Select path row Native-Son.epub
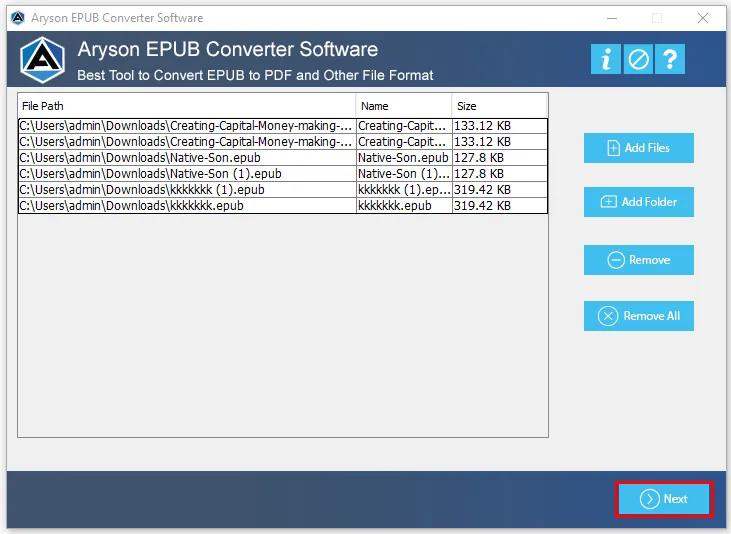 pyautogui.click(x=187, y=158)
